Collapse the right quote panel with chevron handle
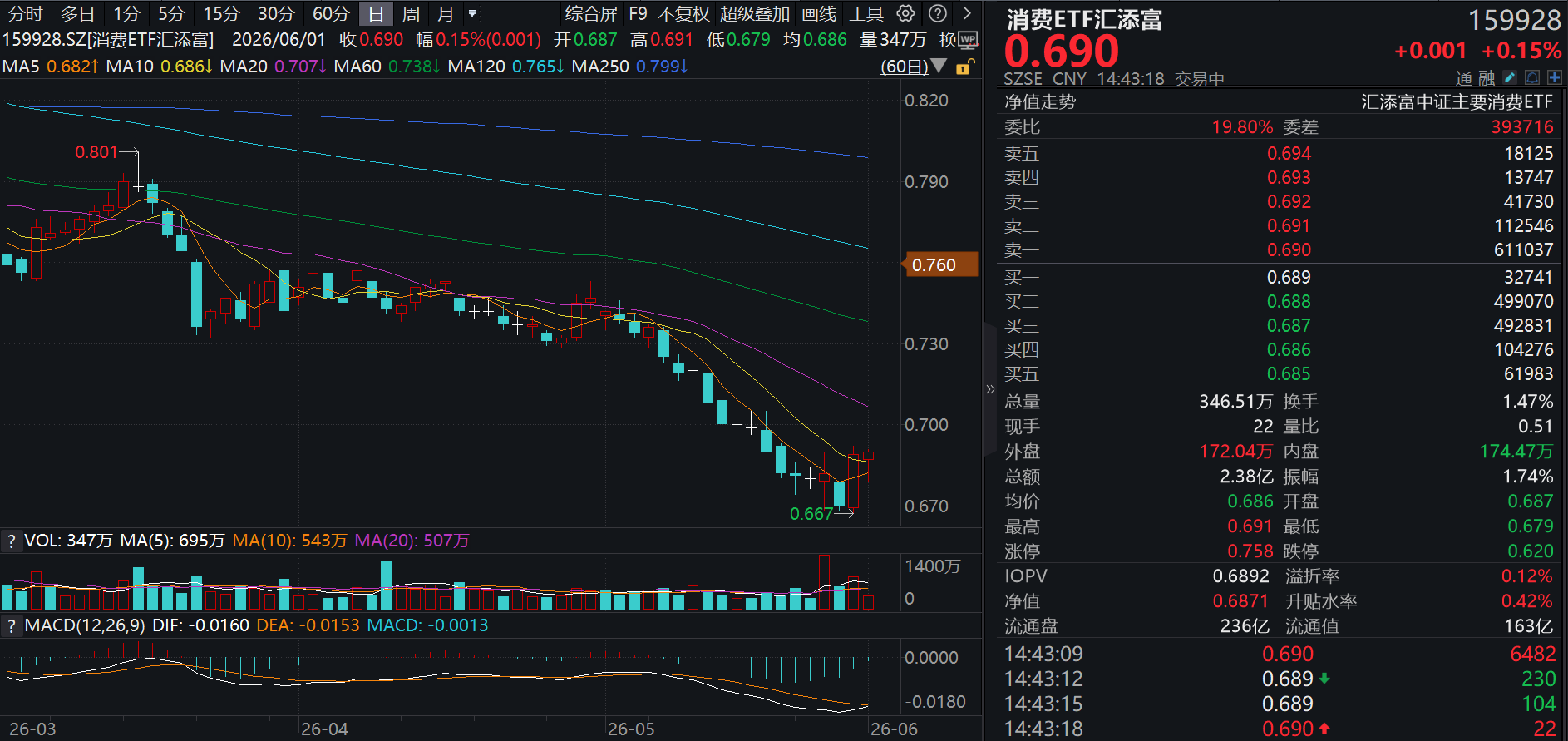 (x=990, y=389)
